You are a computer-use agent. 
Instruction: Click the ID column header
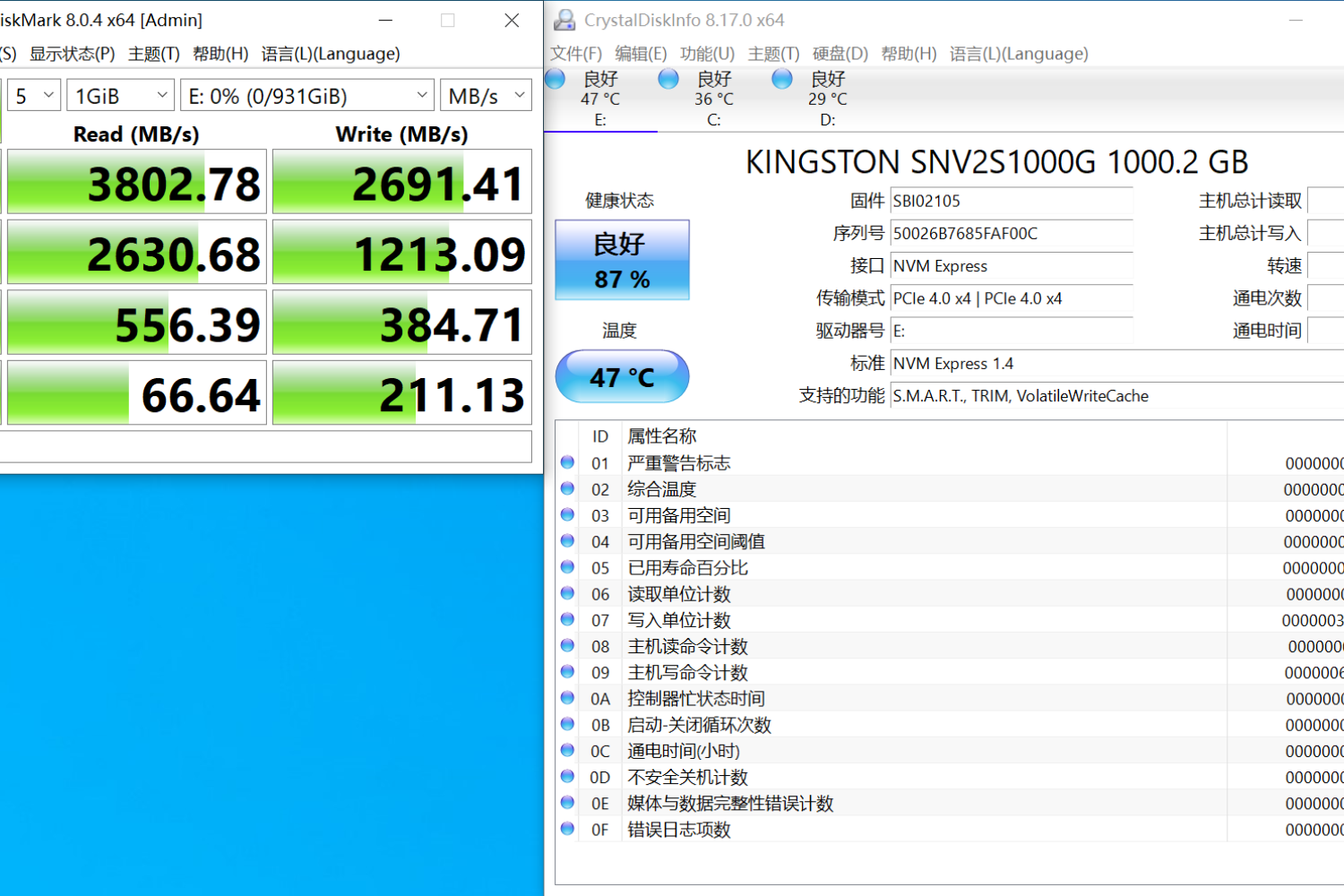click(600, 436)
